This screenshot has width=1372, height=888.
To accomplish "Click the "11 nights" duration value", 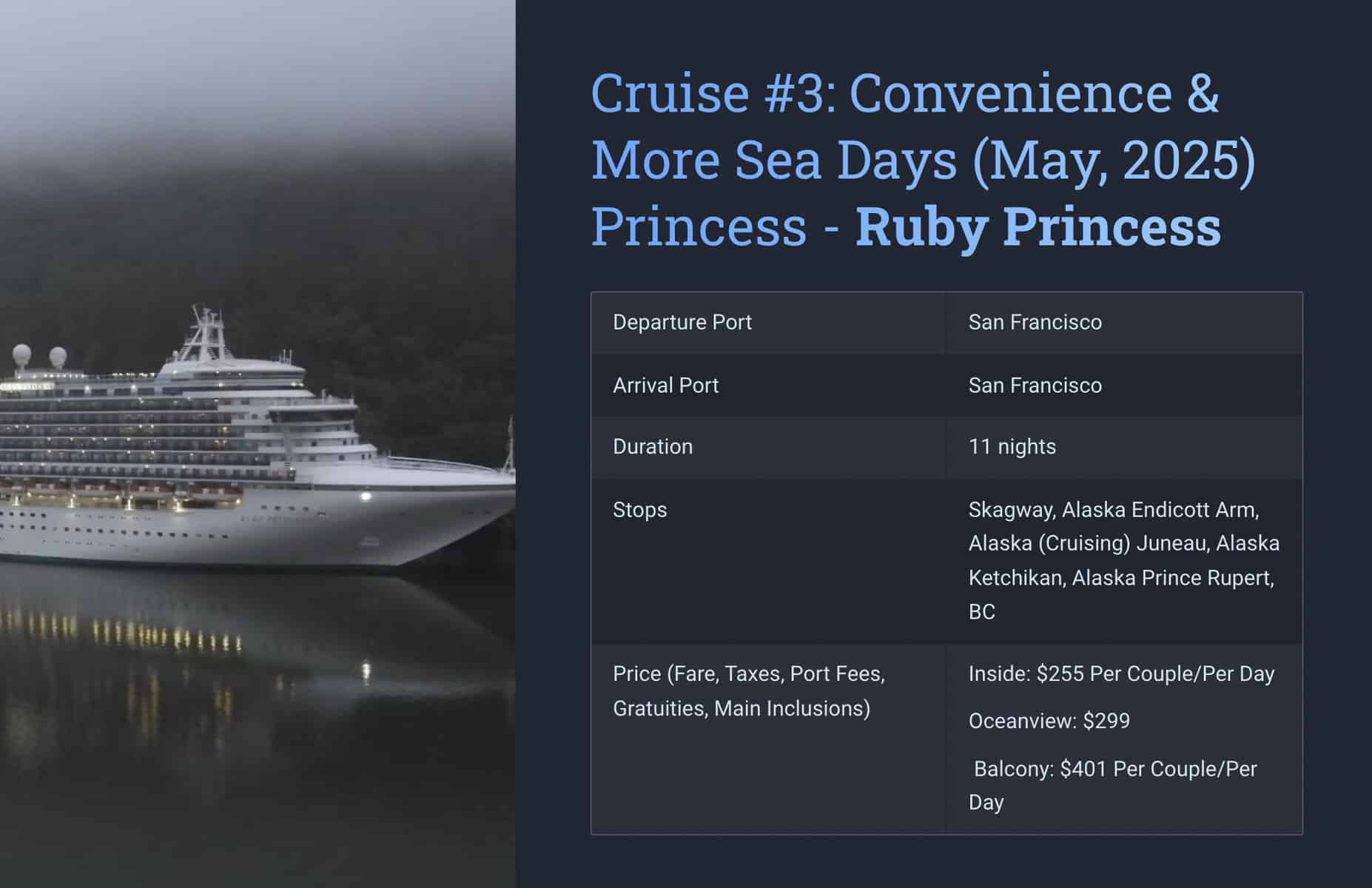I will click(x=1012, y=447).
